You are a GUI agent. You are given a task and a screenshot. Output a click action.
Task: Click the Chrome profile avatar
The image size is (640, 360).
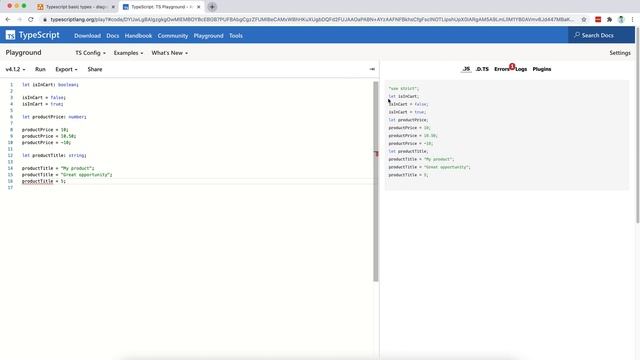click(x=621, y=19)
